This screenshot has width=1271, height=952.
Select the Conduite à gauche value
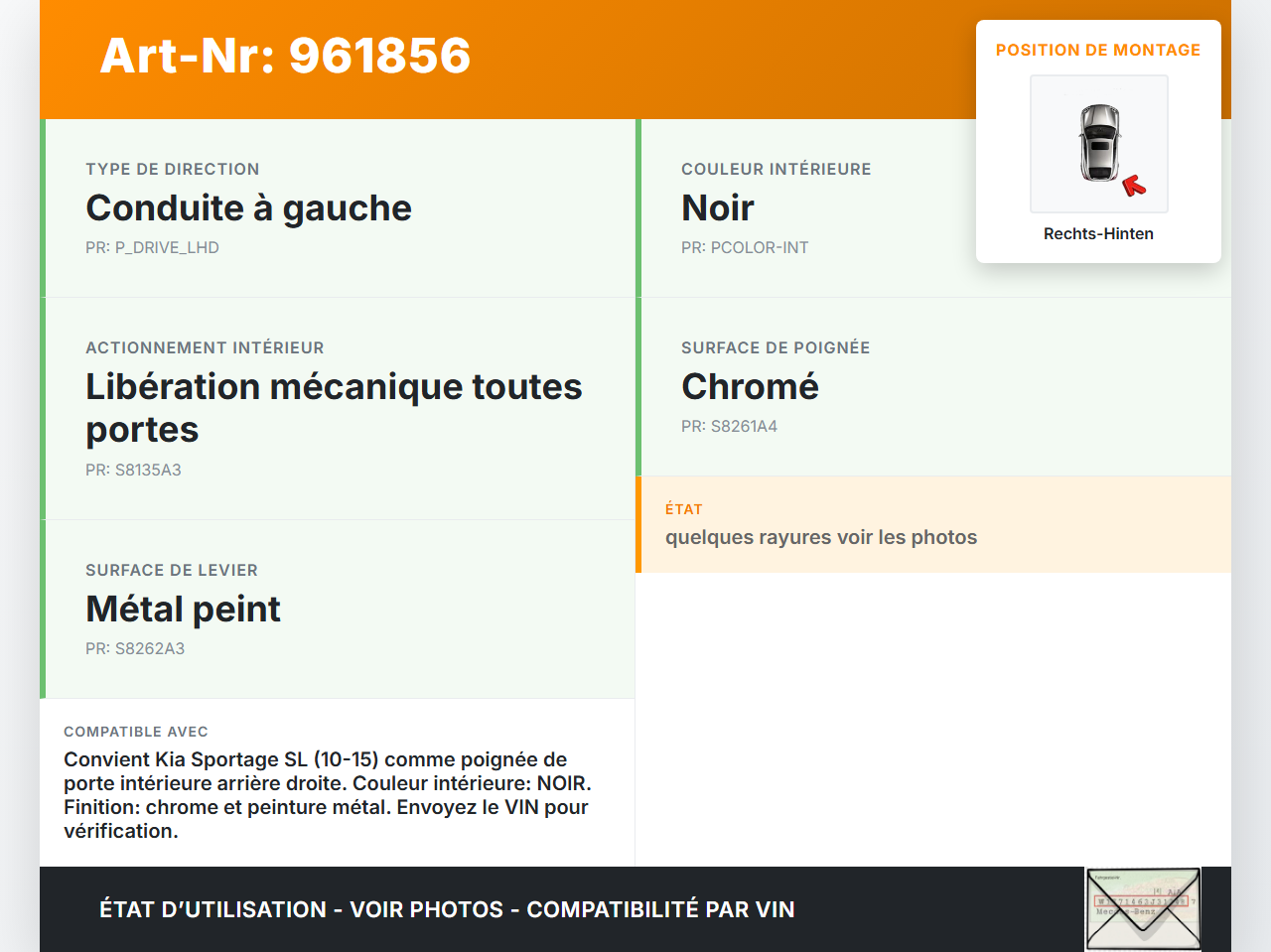[x=248, y=208]
